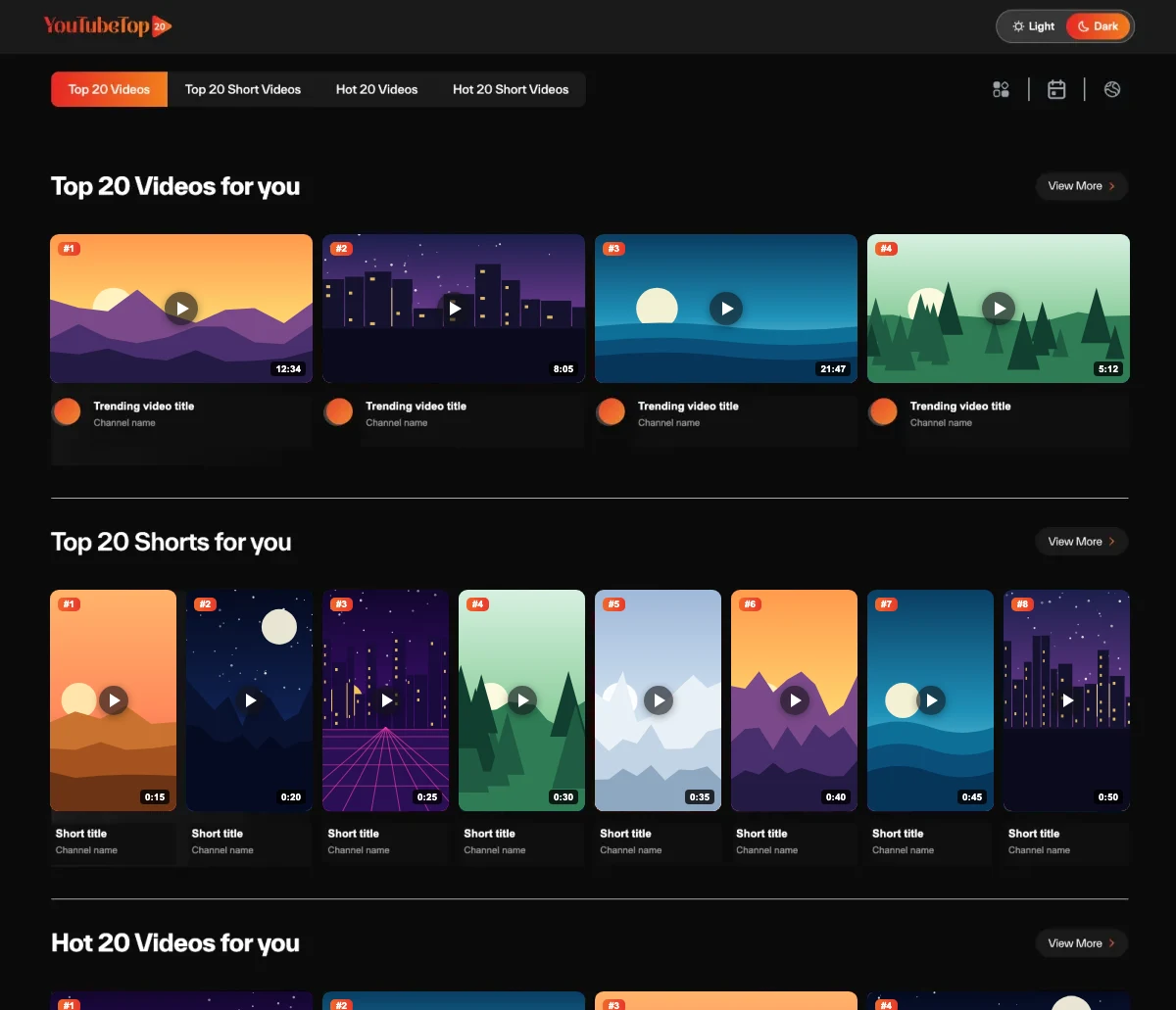Click the 21:47 duration label
Screen dimensions: 1176x1010
click(x=833, y=369)
